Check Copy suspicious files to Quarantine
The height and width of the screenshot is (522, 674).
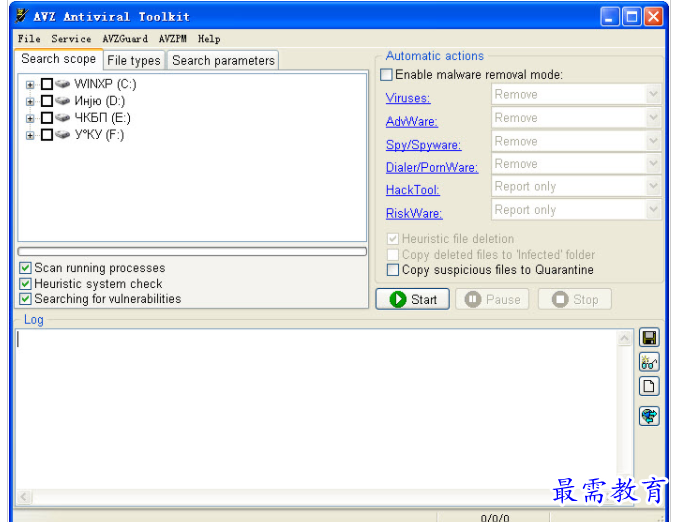coord(393,270)
